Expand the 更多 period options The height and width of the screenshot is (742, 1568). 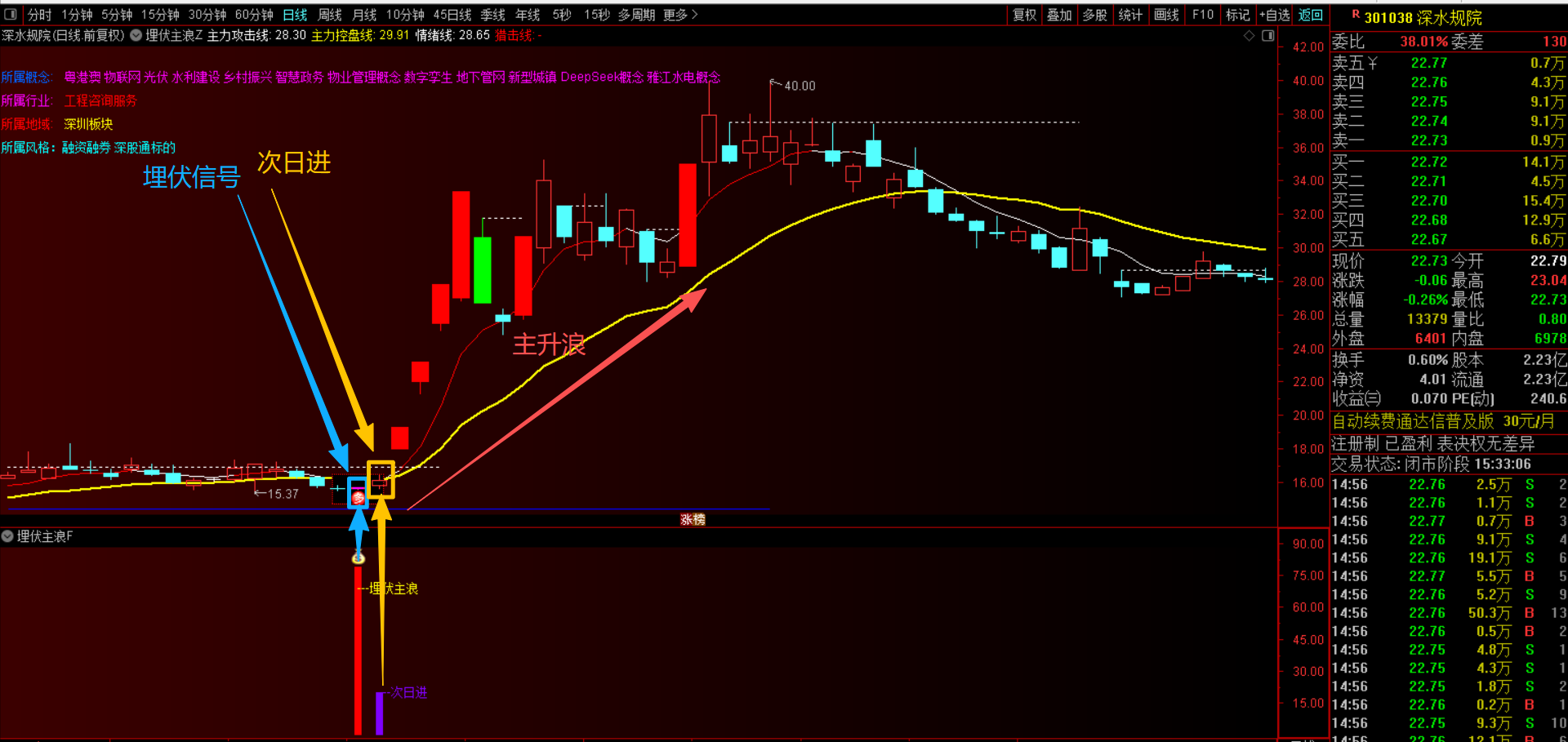(x=680, y=15)
